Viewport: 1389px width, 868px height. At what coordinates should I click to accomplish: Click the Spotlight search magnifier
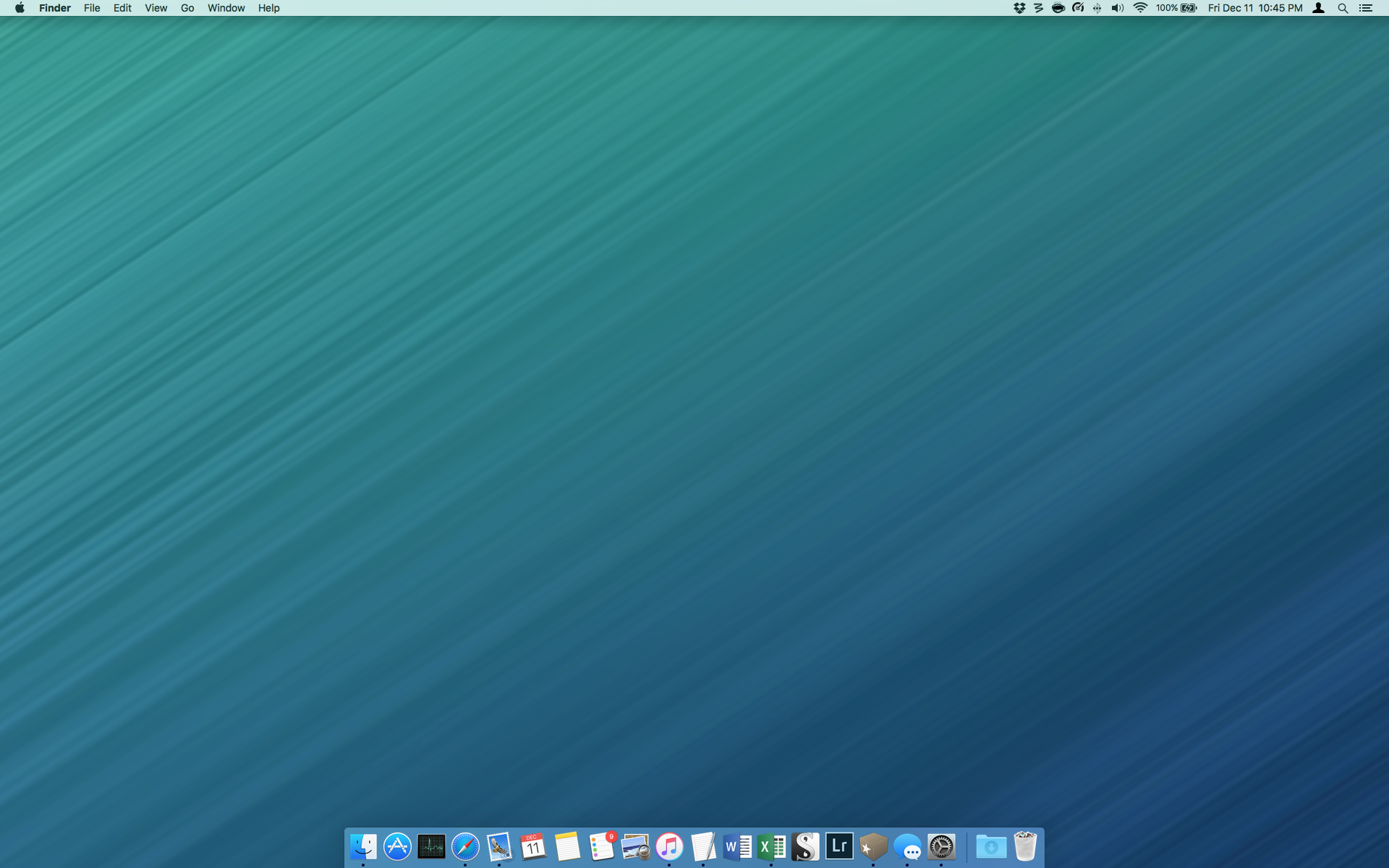(x=1343, y=8)
